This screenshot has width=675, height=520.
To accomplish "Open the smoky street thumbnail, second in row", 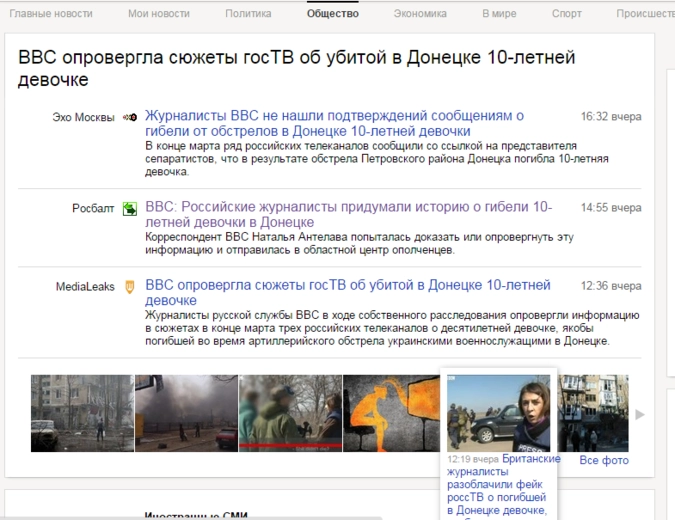I will [x=186, y=413].
